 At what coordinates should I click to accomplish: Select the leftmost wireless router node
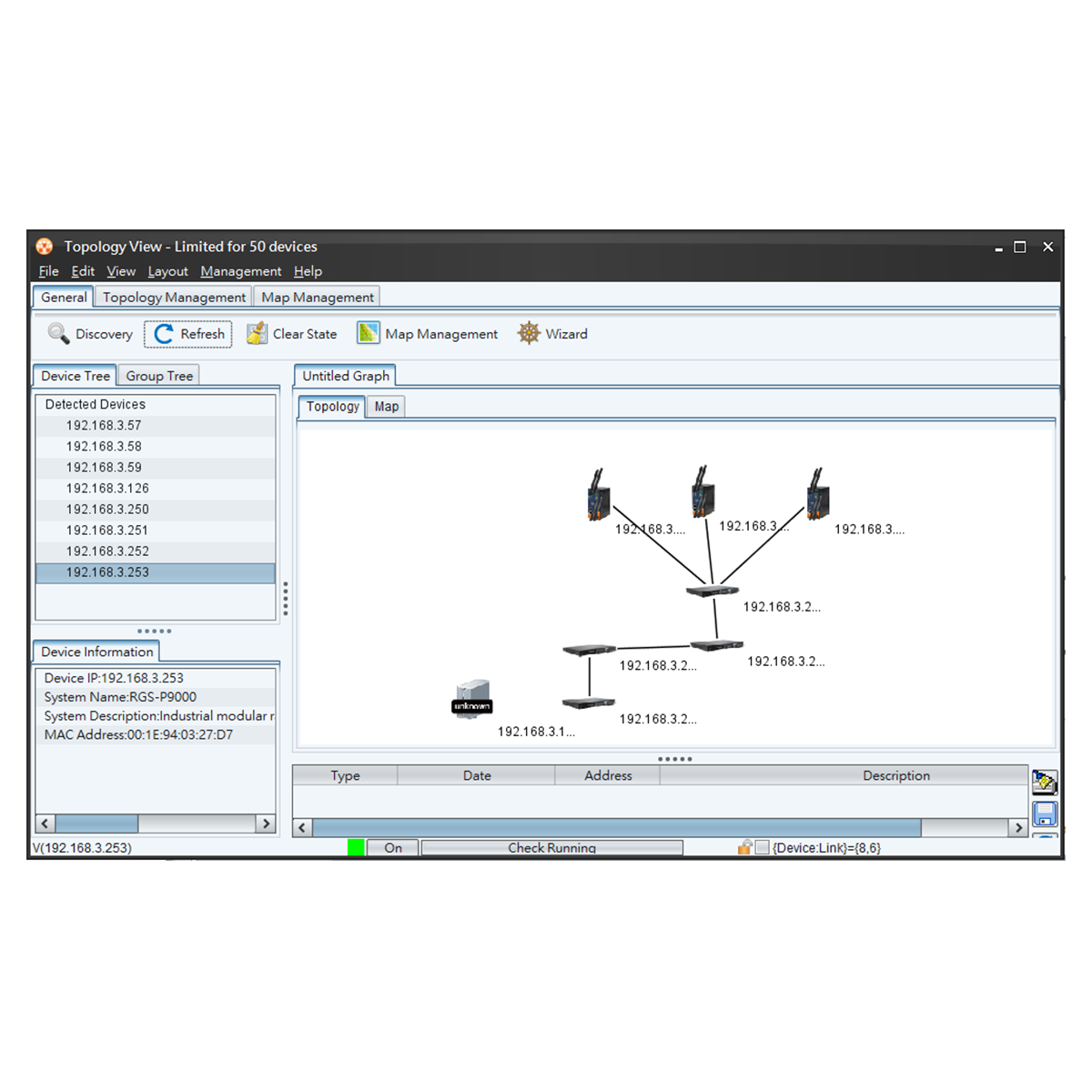(598, 495)
